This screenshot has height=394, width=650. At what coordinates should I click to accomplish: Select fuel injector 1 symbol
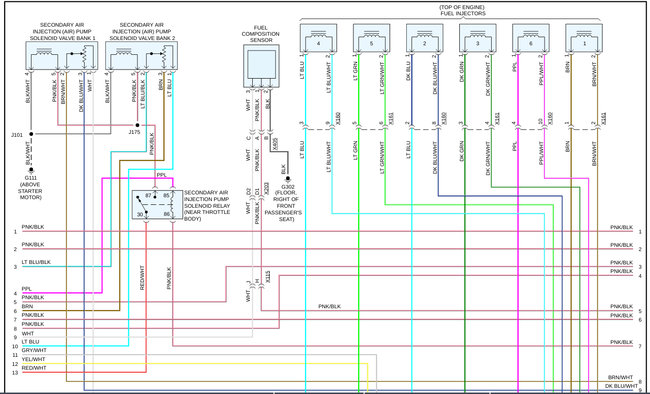[x=584, y=38]
